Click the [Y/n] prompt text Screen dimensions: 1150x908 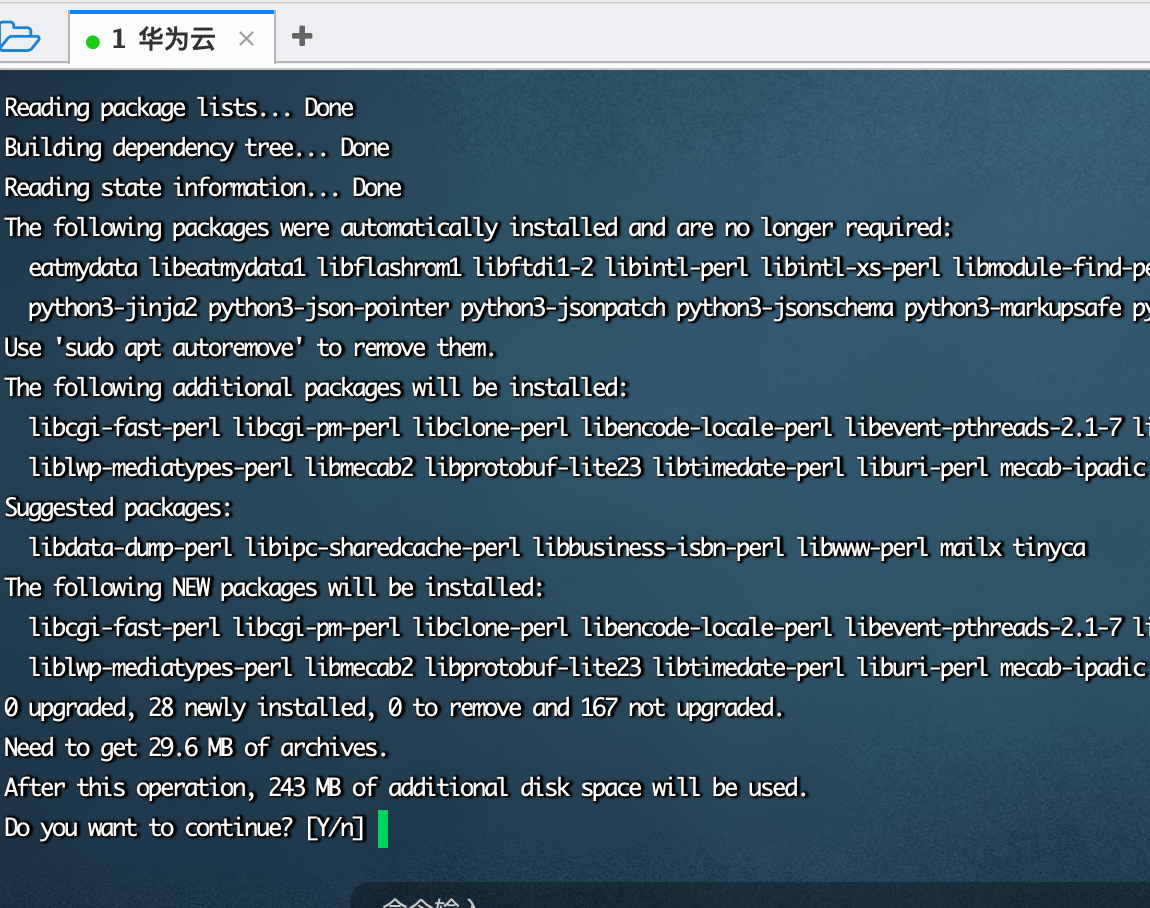pyautogui.click(x=335, y=828)
